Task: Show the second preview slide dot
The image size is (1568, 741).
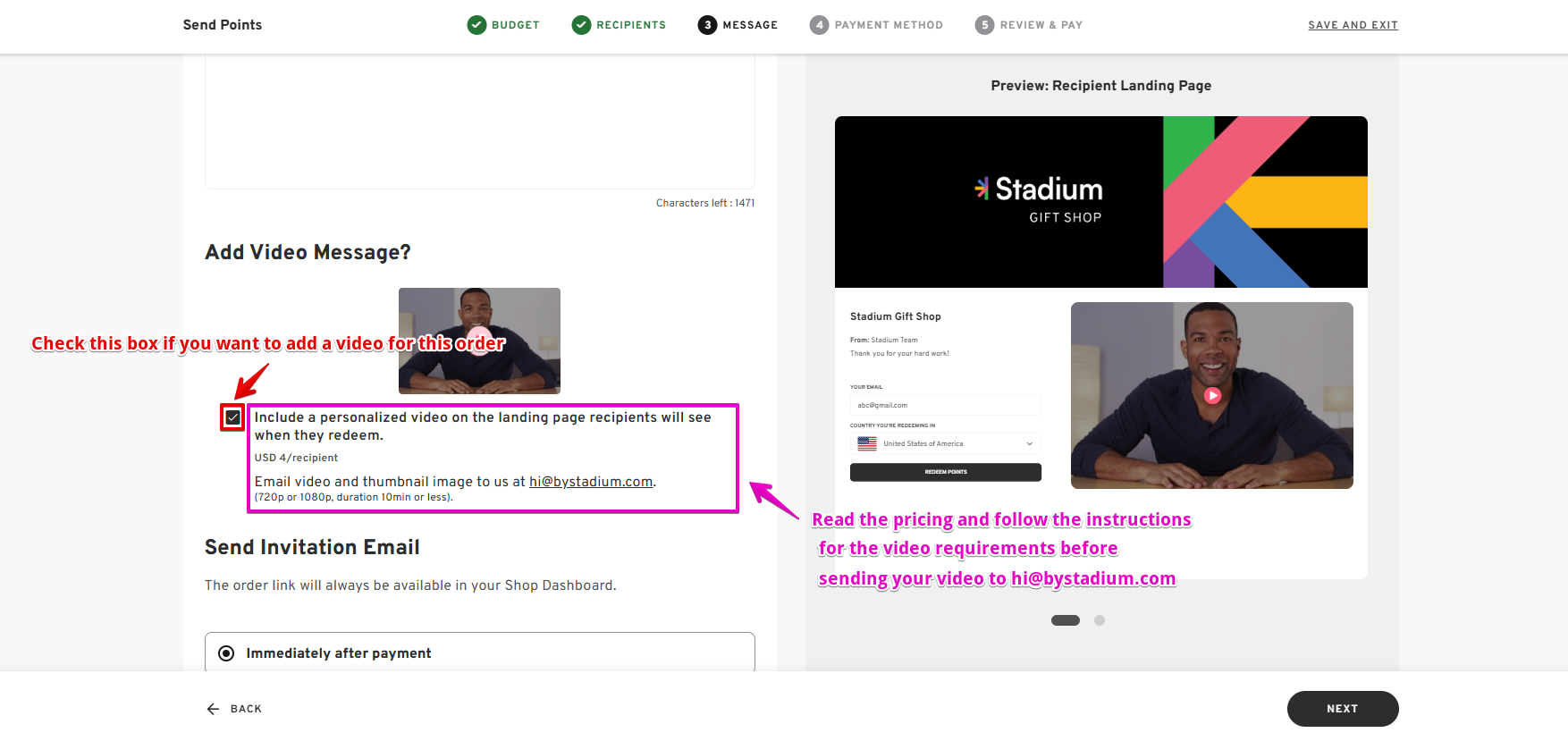Action: pyautogui.click(x=1100, y=620)
